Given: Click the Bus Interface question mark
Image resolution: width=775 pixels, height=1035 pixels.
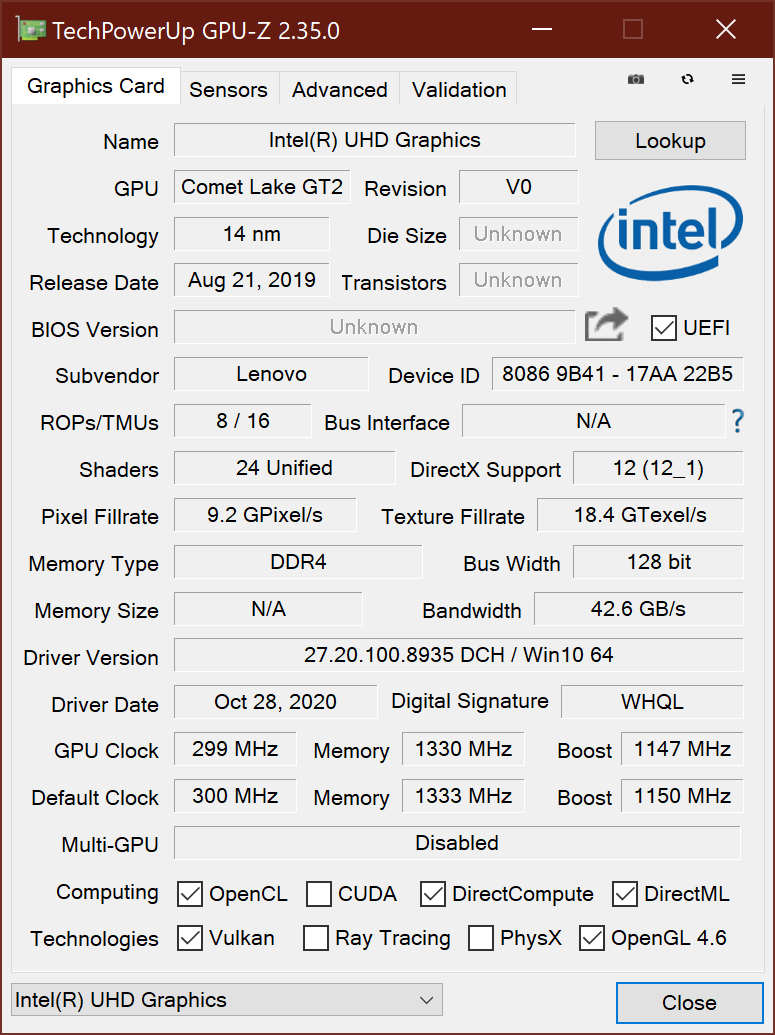Looking at the screenshot, I should tap(738, 421).
